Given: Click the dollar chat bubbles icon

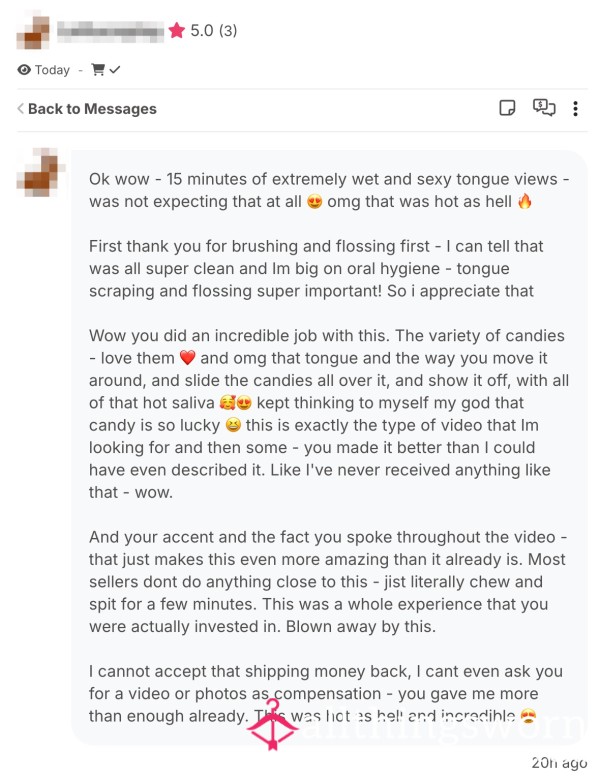Looking at the screenshot, I should (x=544, y=108).
